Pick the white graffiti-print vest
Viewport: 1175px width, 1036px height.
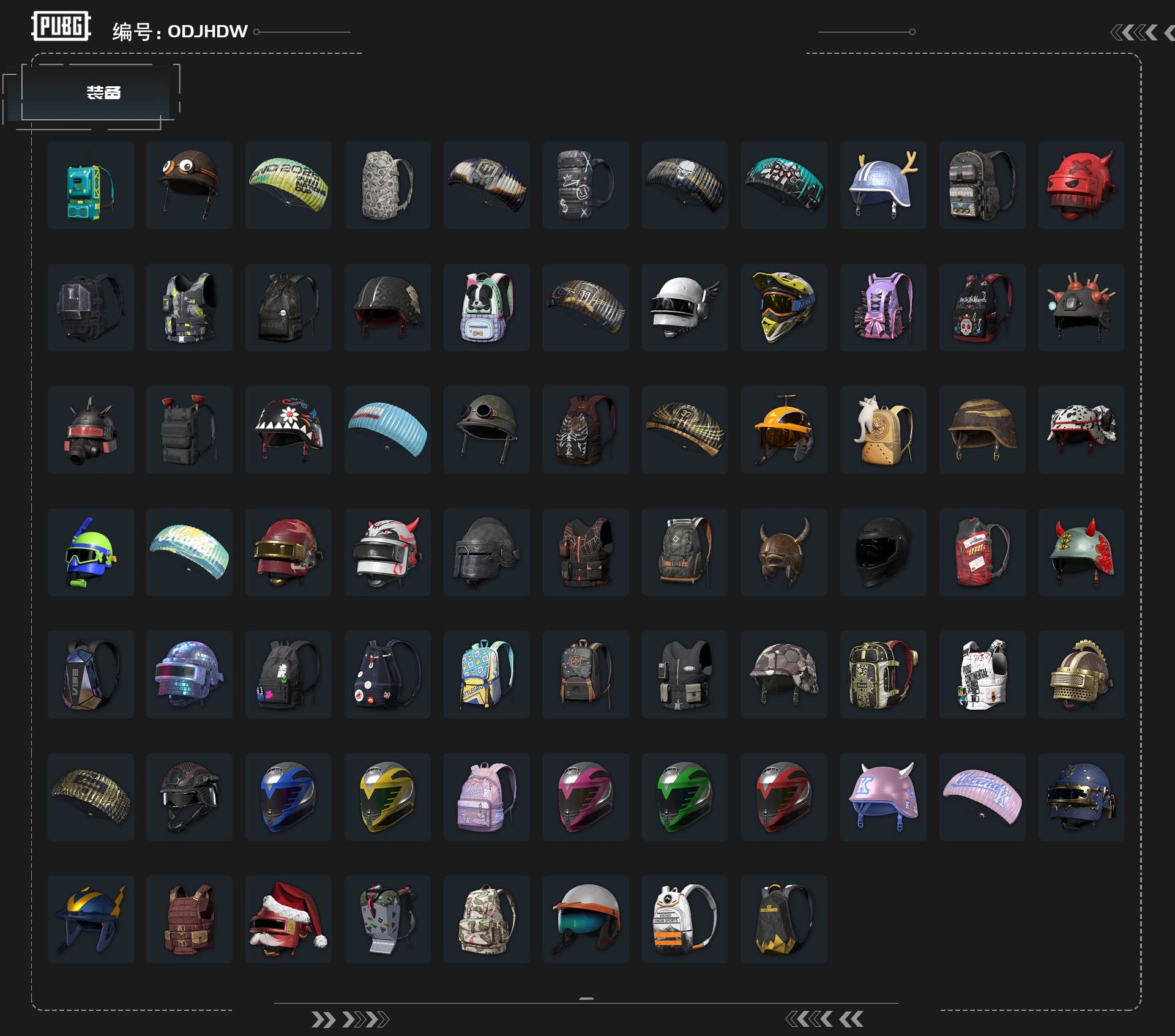click(x=983, y=674)
